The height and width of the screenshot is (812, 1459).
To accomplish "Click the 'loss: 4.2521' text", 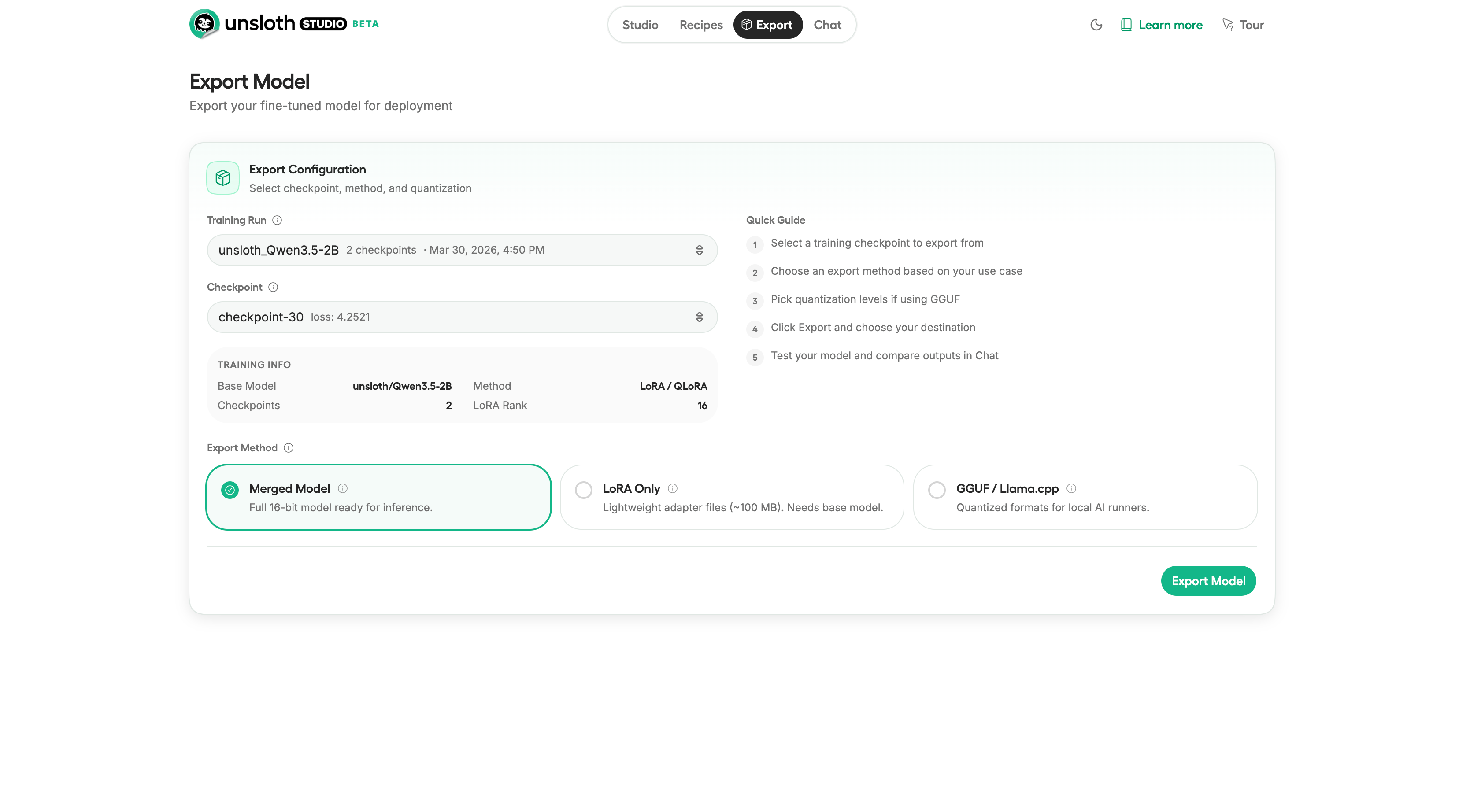I will (x=341, y=317).
